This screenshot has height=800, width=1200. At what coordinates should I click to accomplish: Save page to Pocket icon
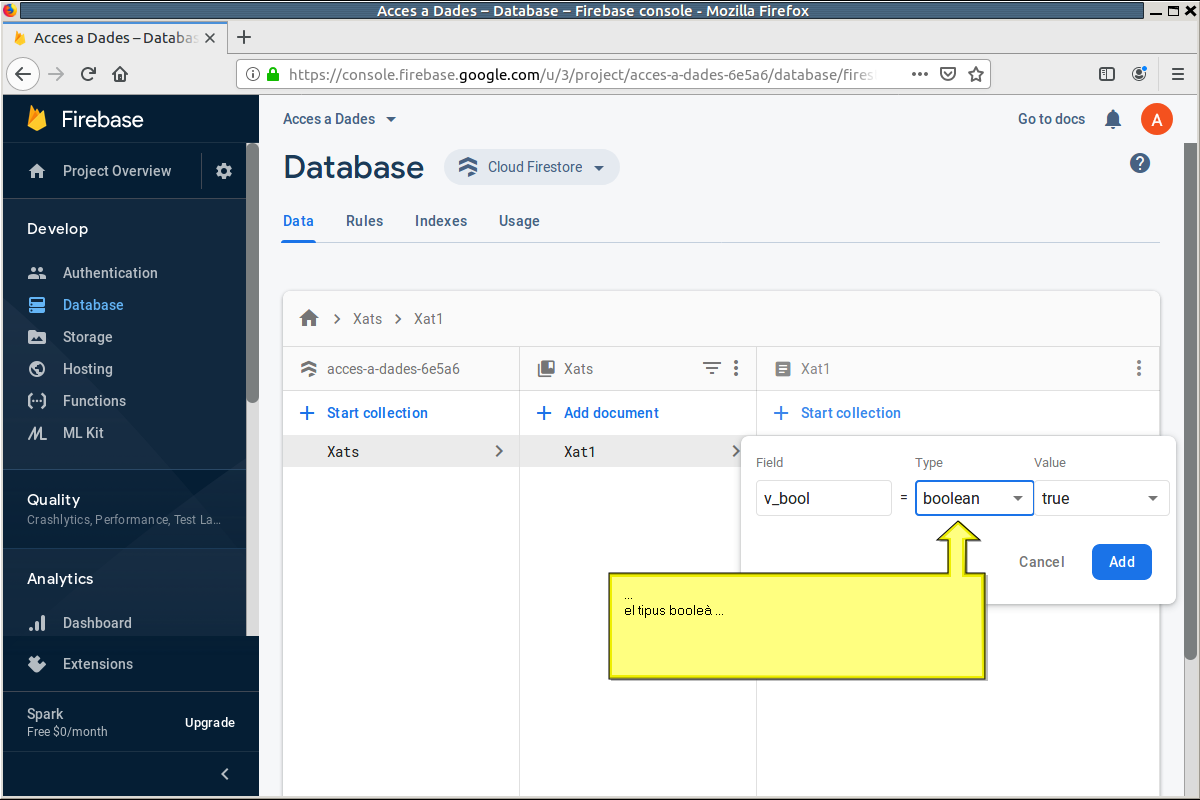[x=948, y=74]
